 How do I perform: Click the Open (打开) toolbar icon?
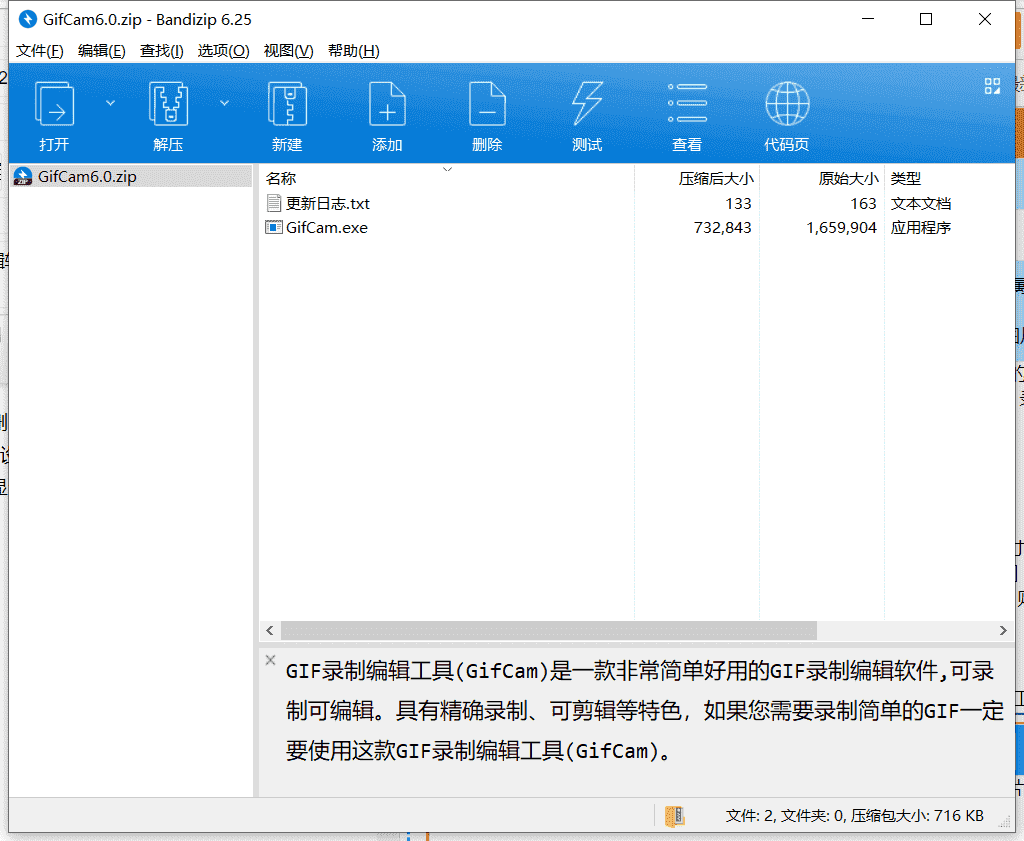[54, 104]
